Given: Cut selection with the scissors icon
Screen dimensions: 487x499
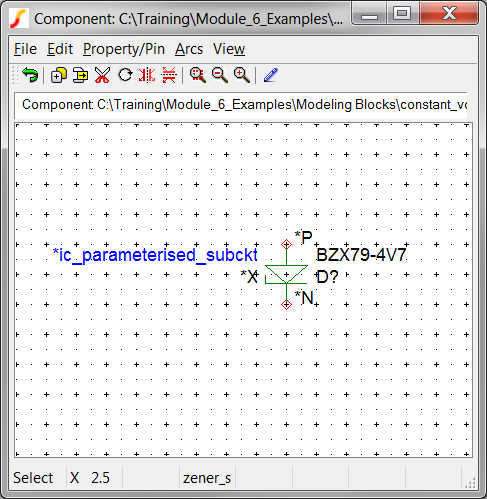Looking at the screenshot, I should pyautogui.click(x=102, y=75).
